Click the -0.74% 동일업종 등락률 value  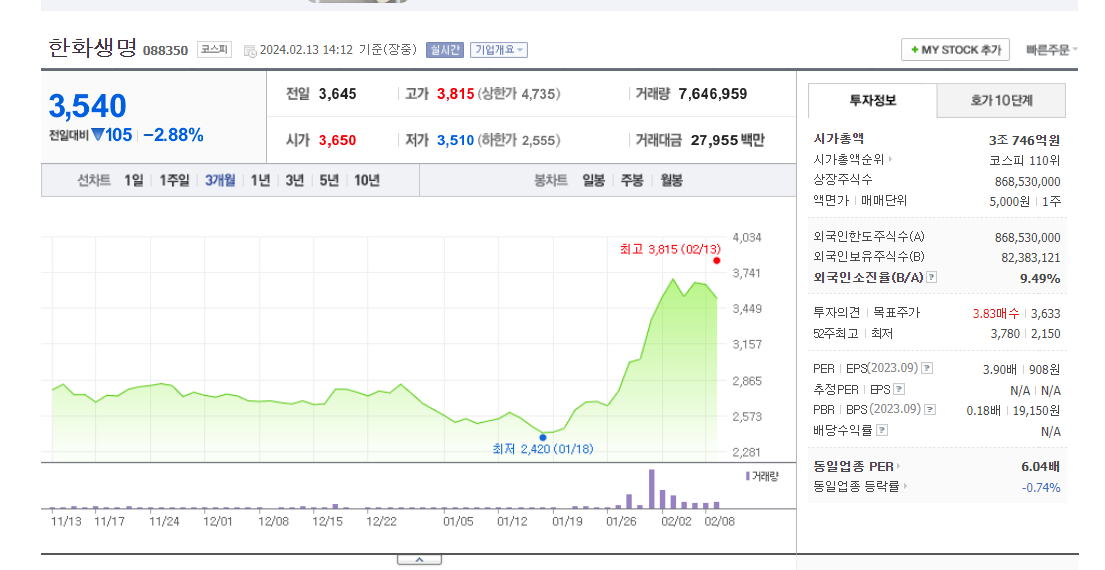coord(1041,488)
